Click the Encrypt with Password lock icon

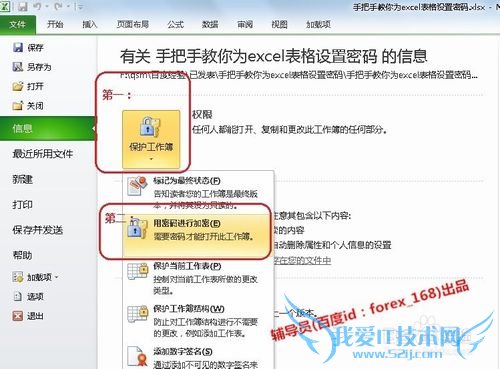(137, 228)
